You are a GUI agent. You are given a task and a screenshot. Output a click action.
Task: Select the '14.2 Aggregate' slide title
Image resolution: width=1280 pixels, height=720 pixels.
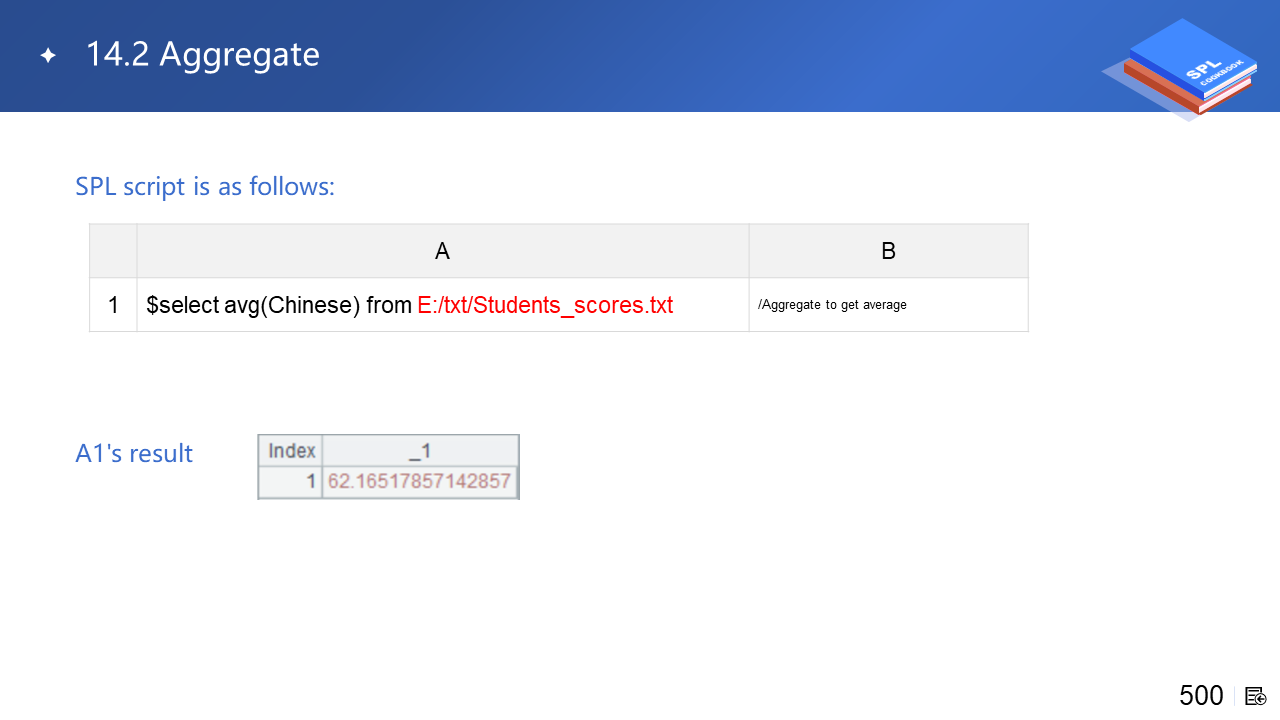(203, 55)
